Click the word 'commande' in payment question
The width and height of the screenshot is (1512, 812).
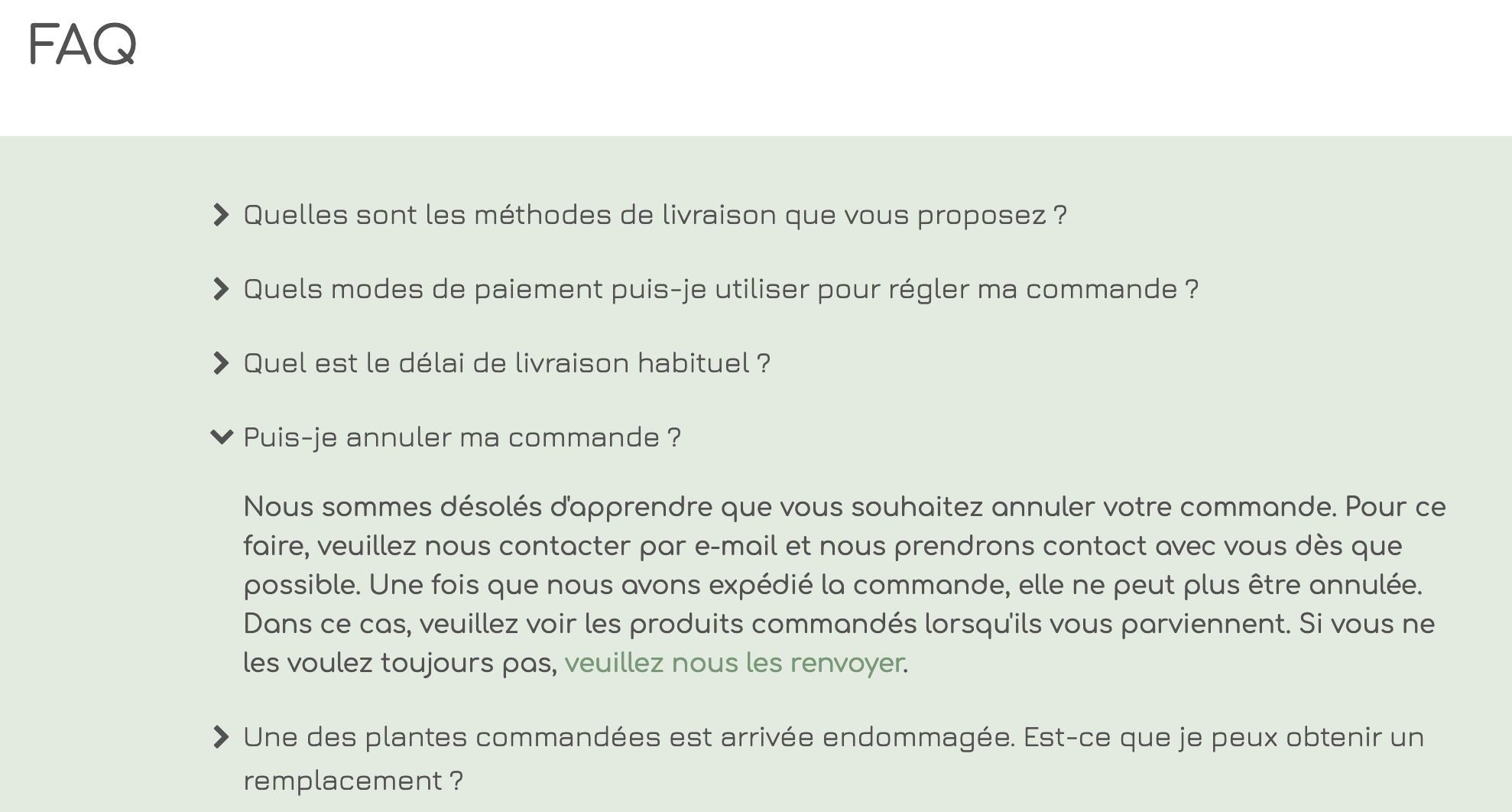tap(1101, 290)
